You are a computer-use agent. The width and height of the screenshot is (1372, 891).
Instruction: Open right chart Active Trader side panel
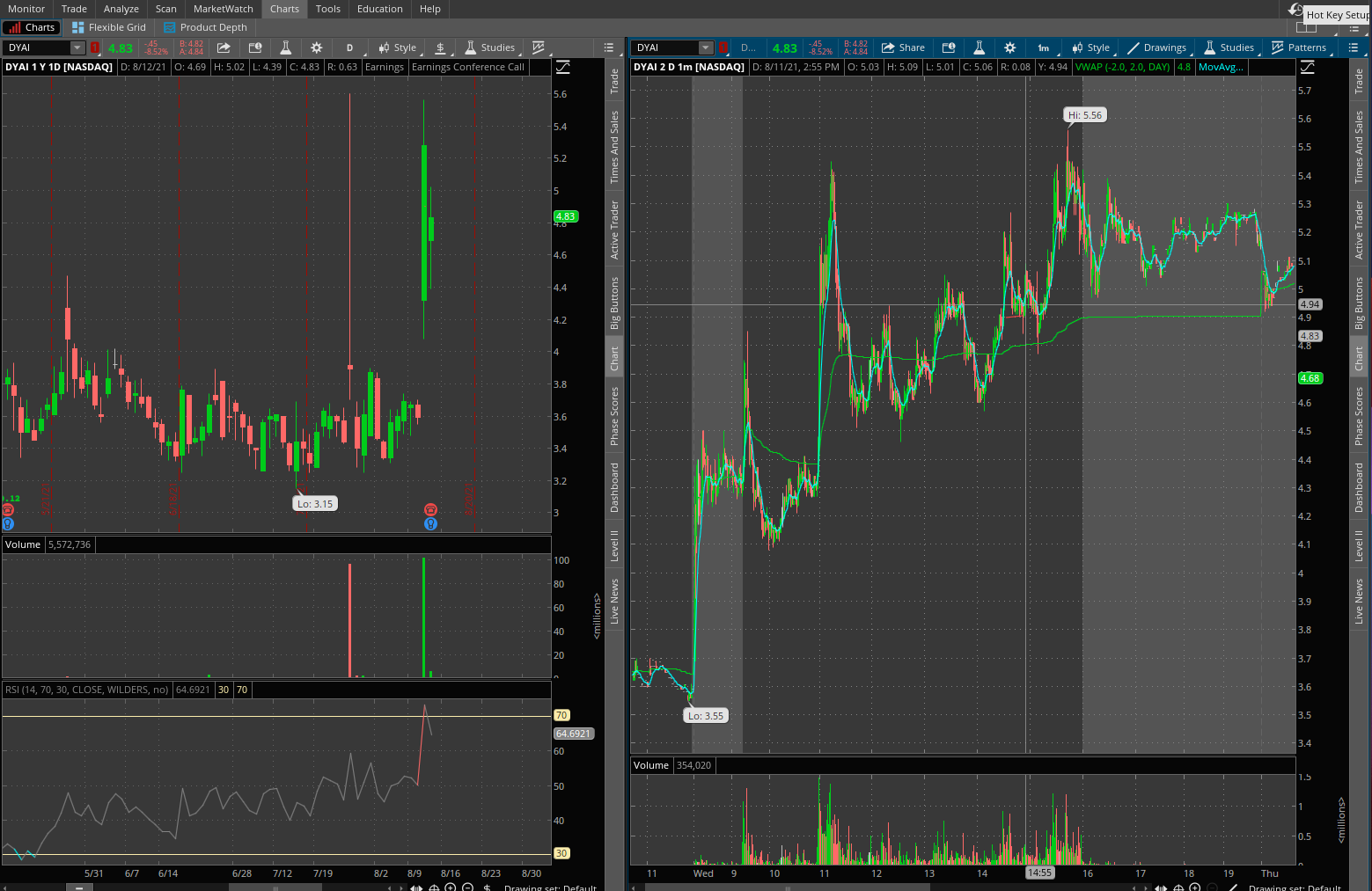[x=1359, y=230]
